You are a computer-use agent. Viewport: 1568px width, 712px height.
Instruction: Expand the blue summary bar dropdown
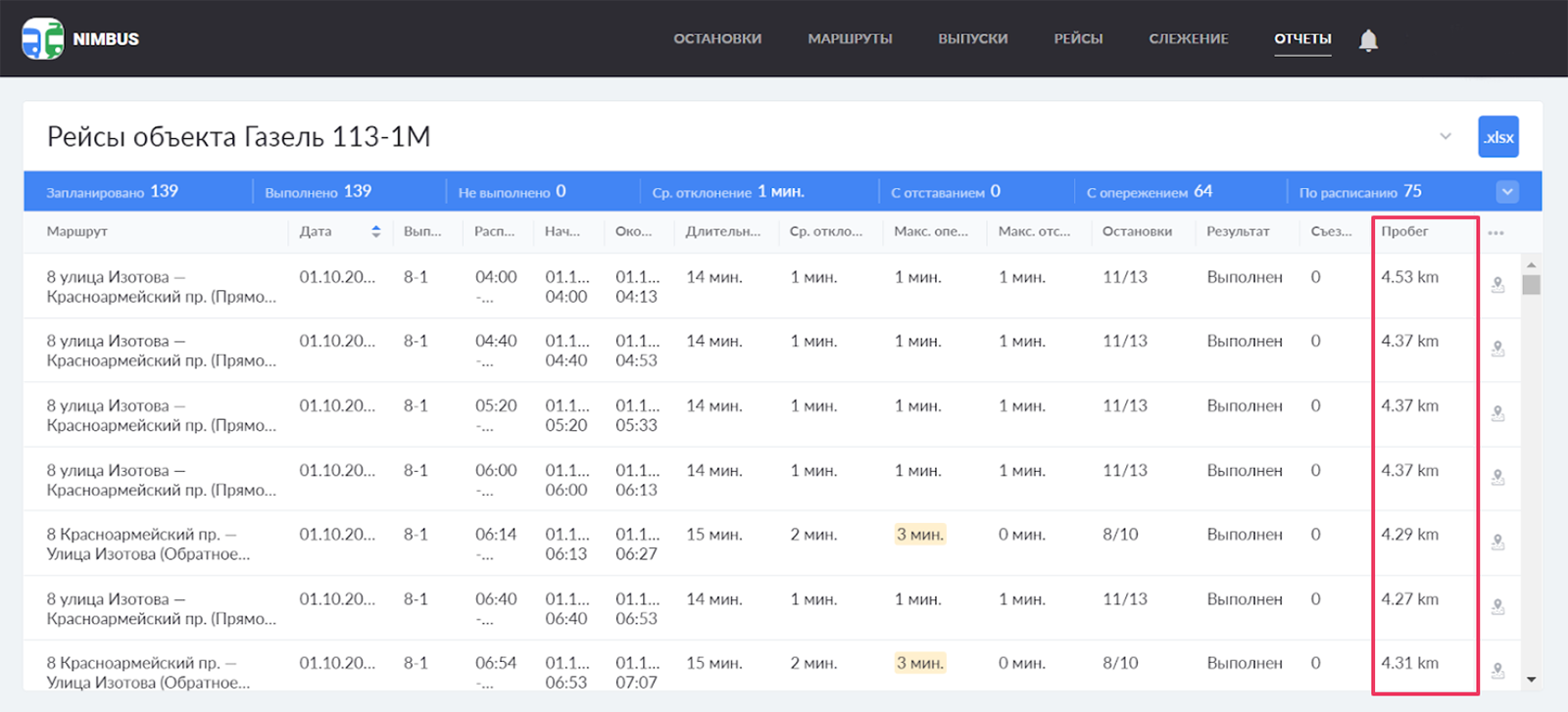[1507, 192]
